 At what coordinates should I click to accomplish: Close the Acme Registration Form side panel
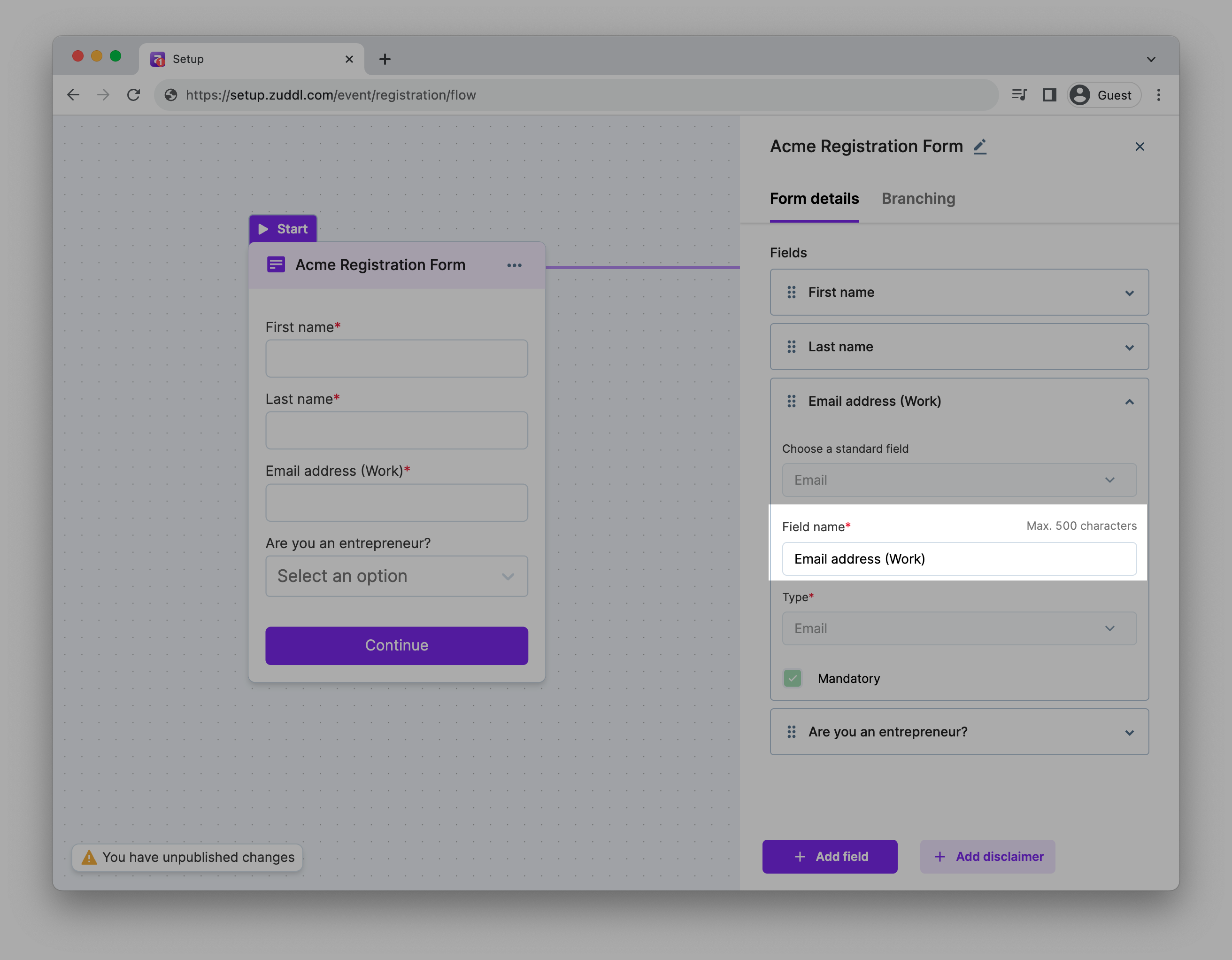tap(1140, 147)
